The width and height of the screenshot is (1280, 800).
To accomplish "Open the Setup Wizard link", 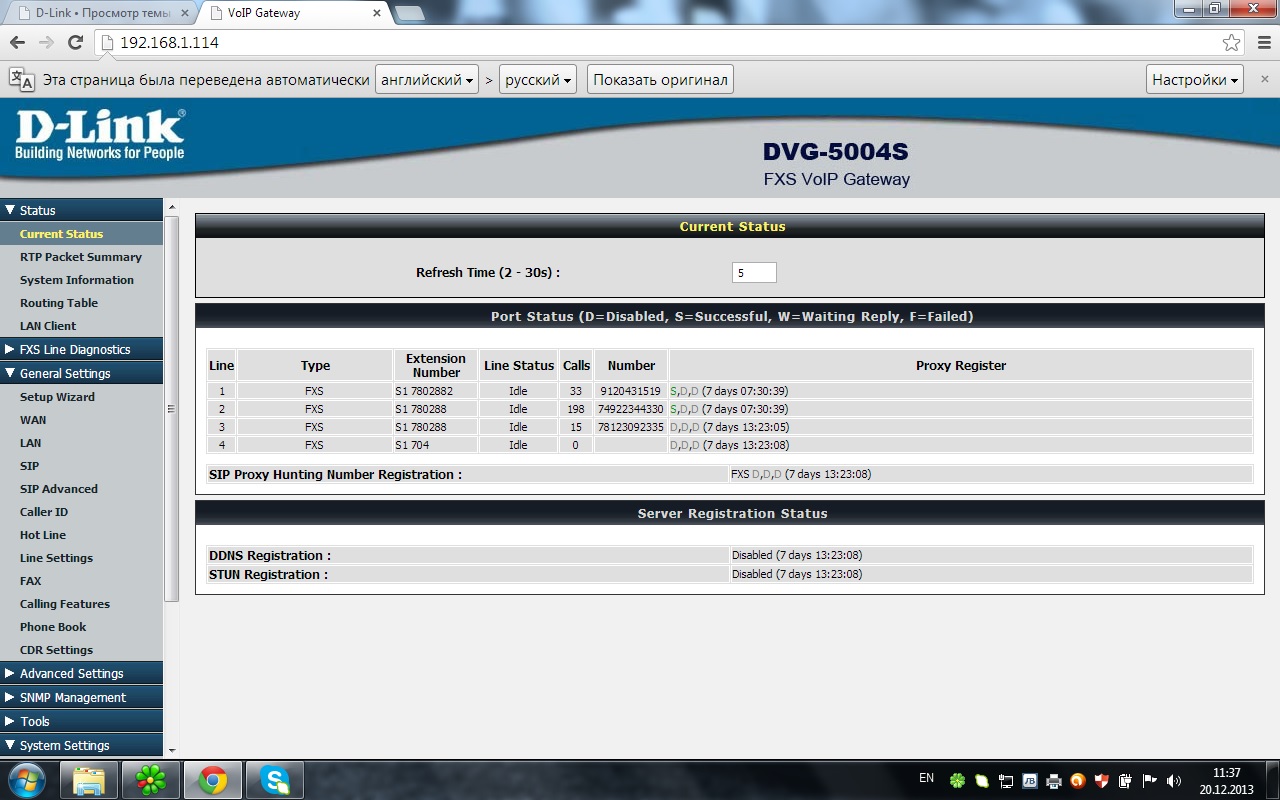I will pos(57,397).
